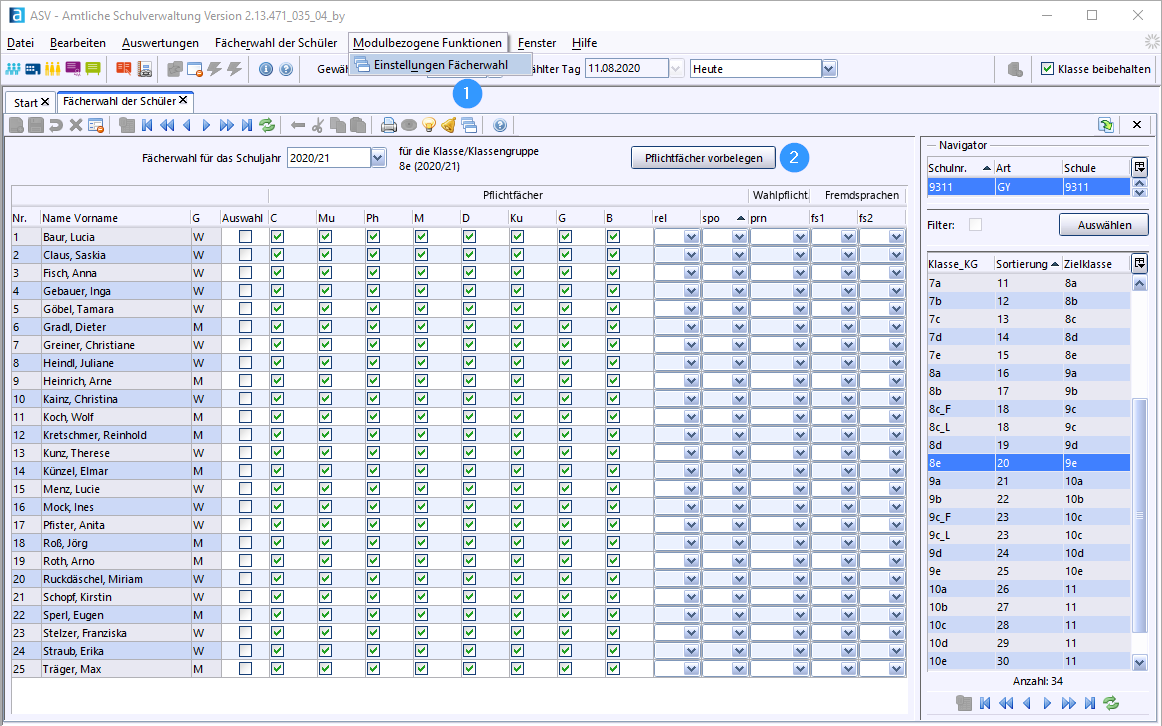Screen dimensions: 1162x726
Task: Open the rel dropdown for Sperl, Eugen
Action: [691, 615]
